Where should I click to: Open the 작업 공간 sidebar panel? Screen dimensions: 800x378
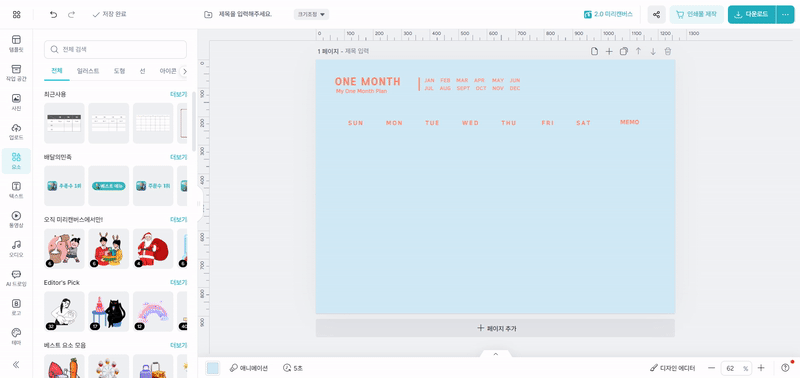16,73
